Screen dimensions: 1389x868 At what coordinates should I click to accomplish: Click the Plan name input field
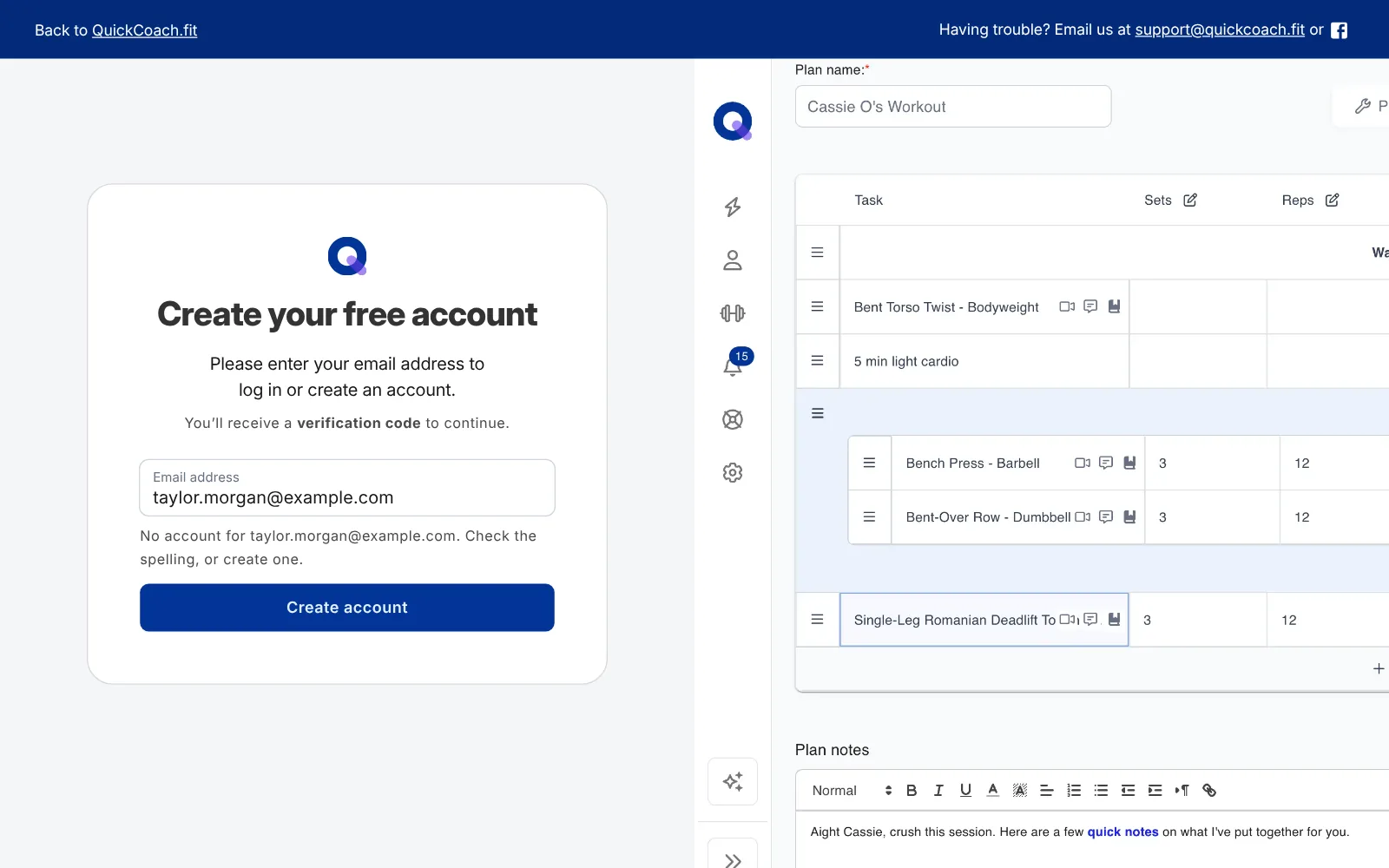(953, 106)
